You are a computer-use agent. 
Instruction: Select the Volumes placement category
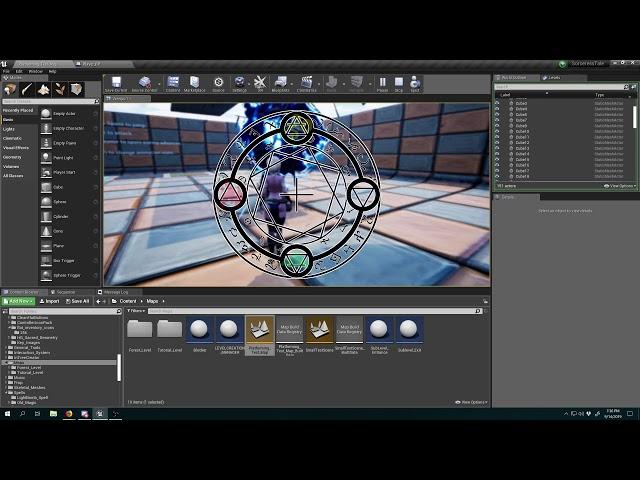tap(11, 167)
